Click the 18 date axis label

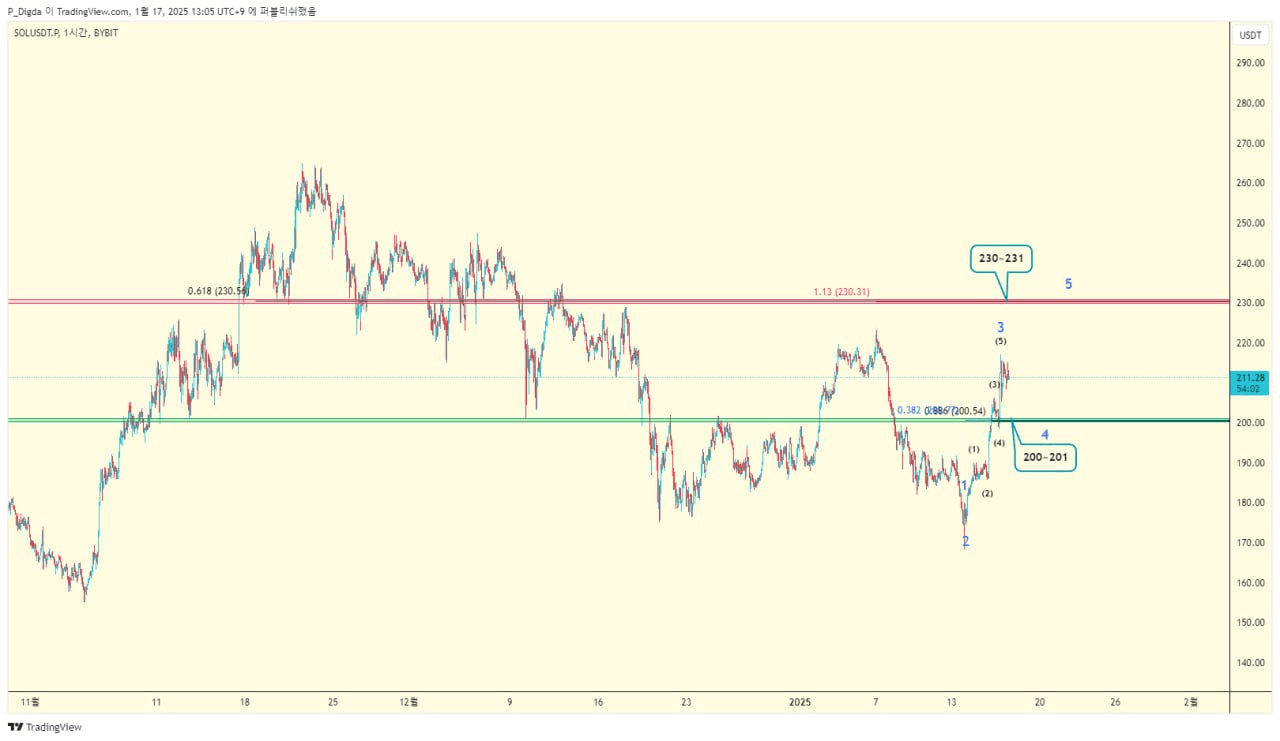244,702
